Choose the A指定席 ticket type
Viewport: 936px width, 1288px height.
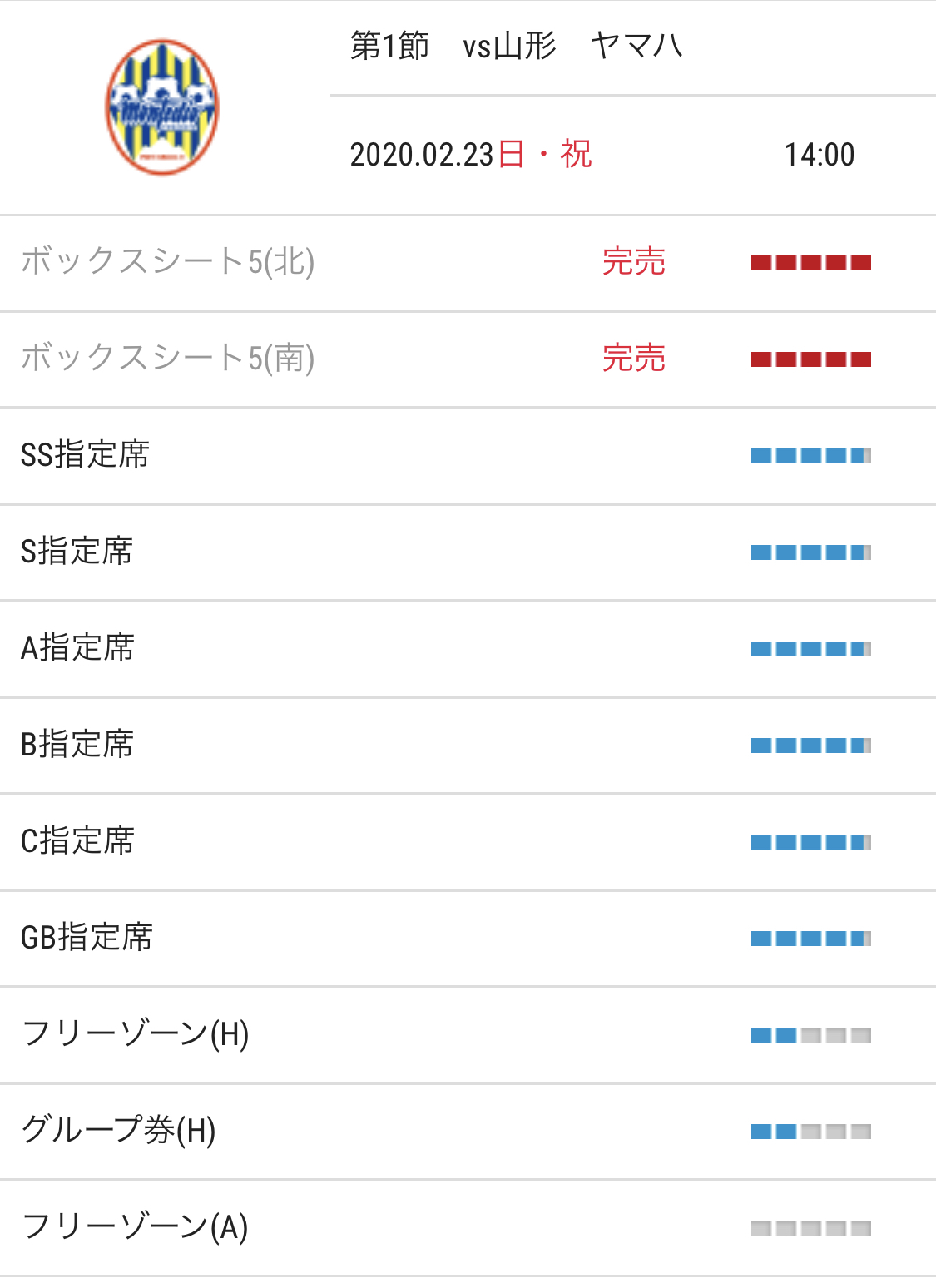(468, 649)
